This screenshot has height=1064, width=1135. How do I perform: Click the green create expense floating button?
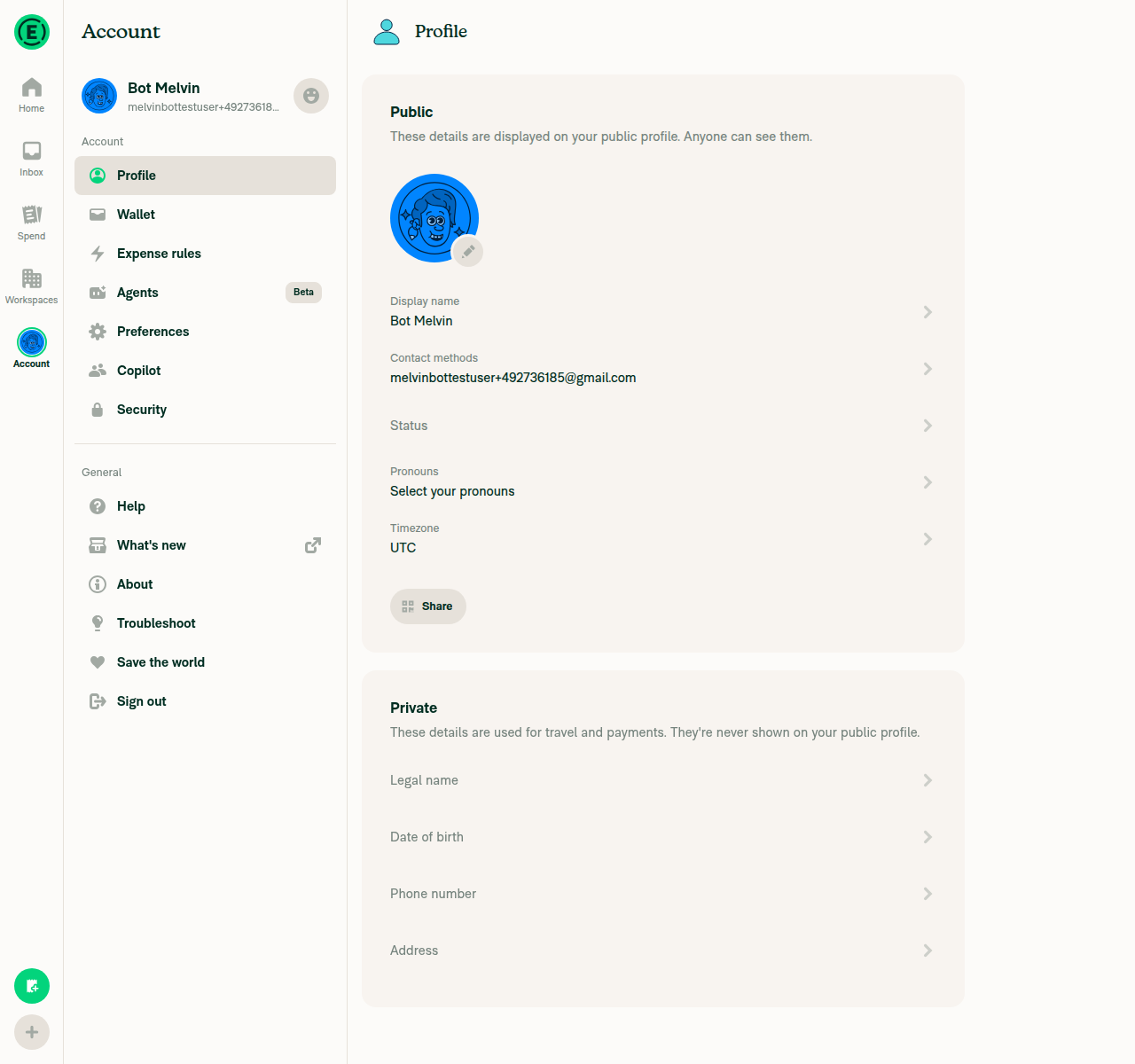[x=32, y=986]
